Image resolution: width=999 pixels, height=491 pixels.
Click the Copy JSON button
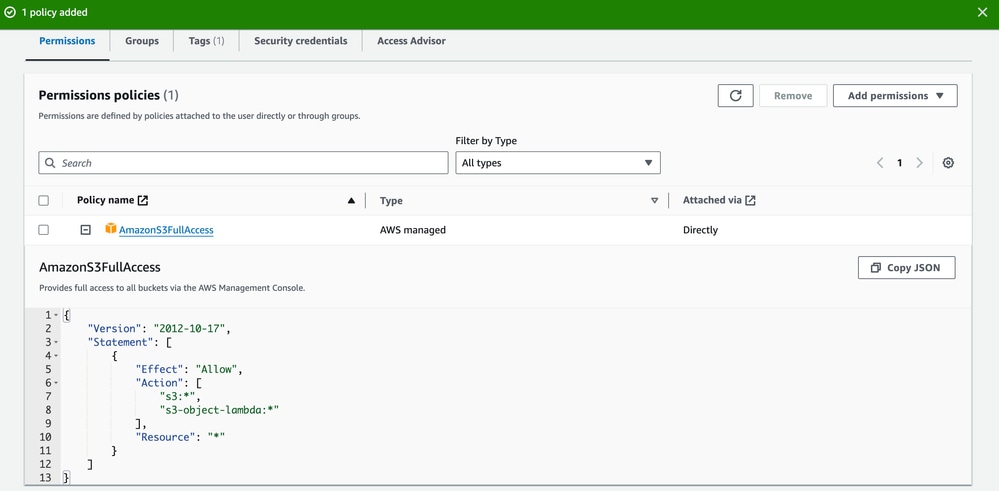[x=907, y=267]
